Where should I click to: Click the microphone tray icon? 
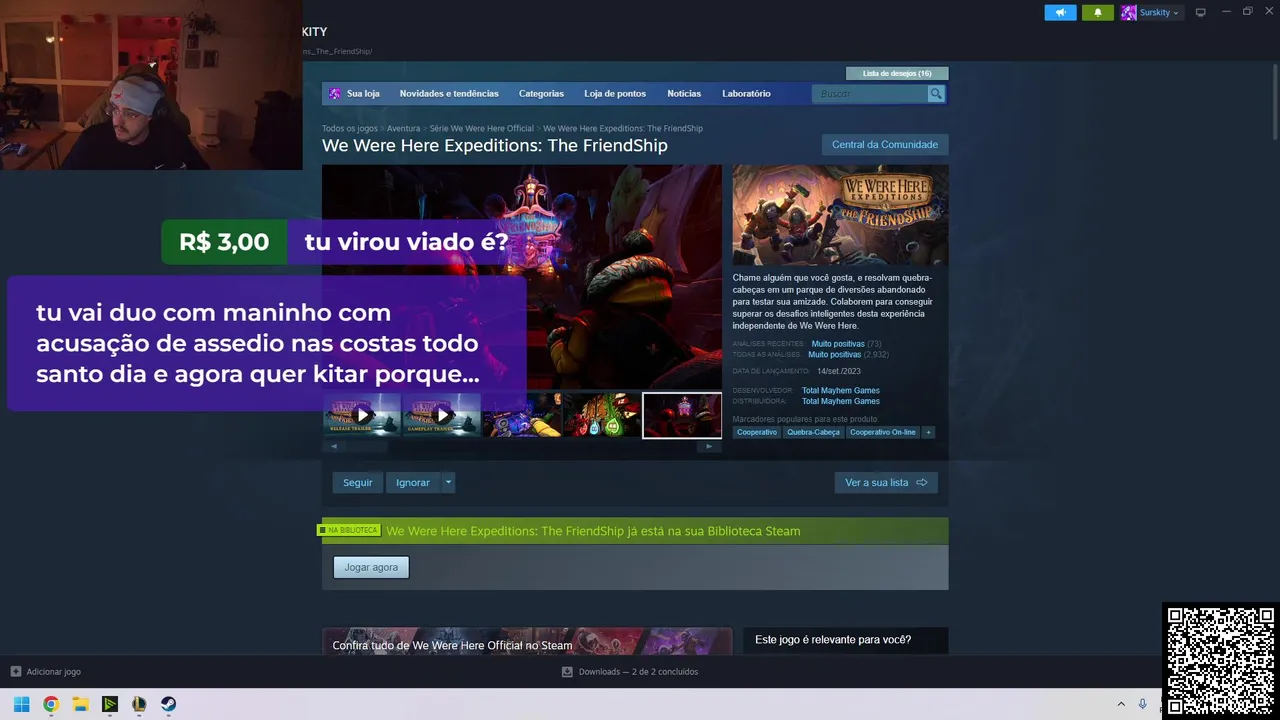click(1142, 704)
